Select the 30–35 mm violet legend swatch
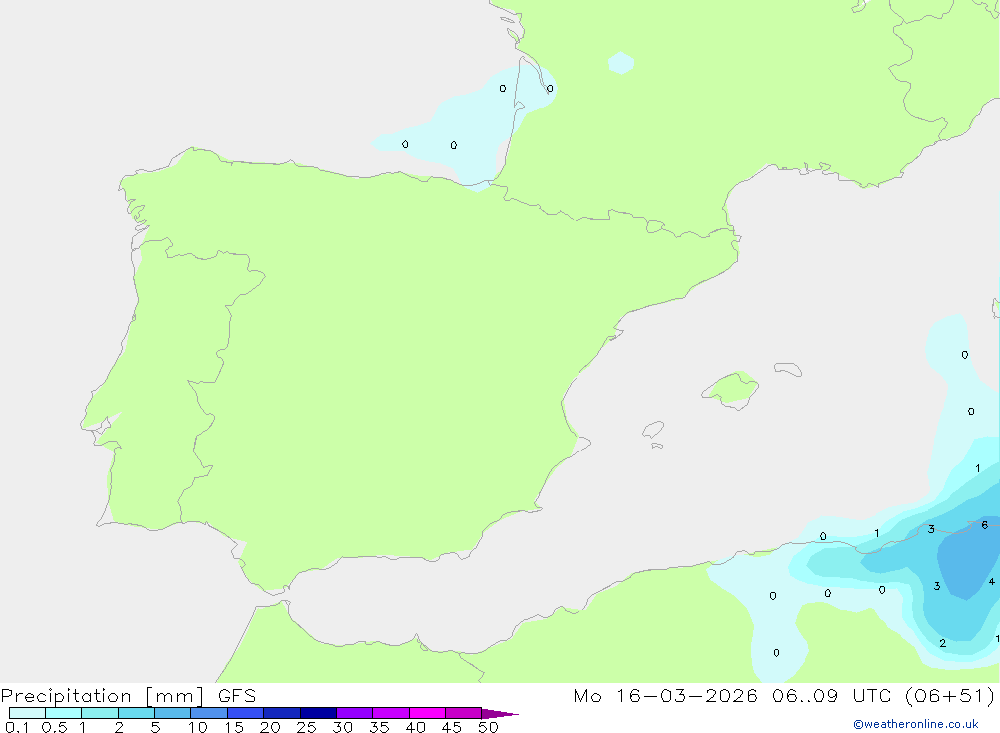 coord(355,713)
